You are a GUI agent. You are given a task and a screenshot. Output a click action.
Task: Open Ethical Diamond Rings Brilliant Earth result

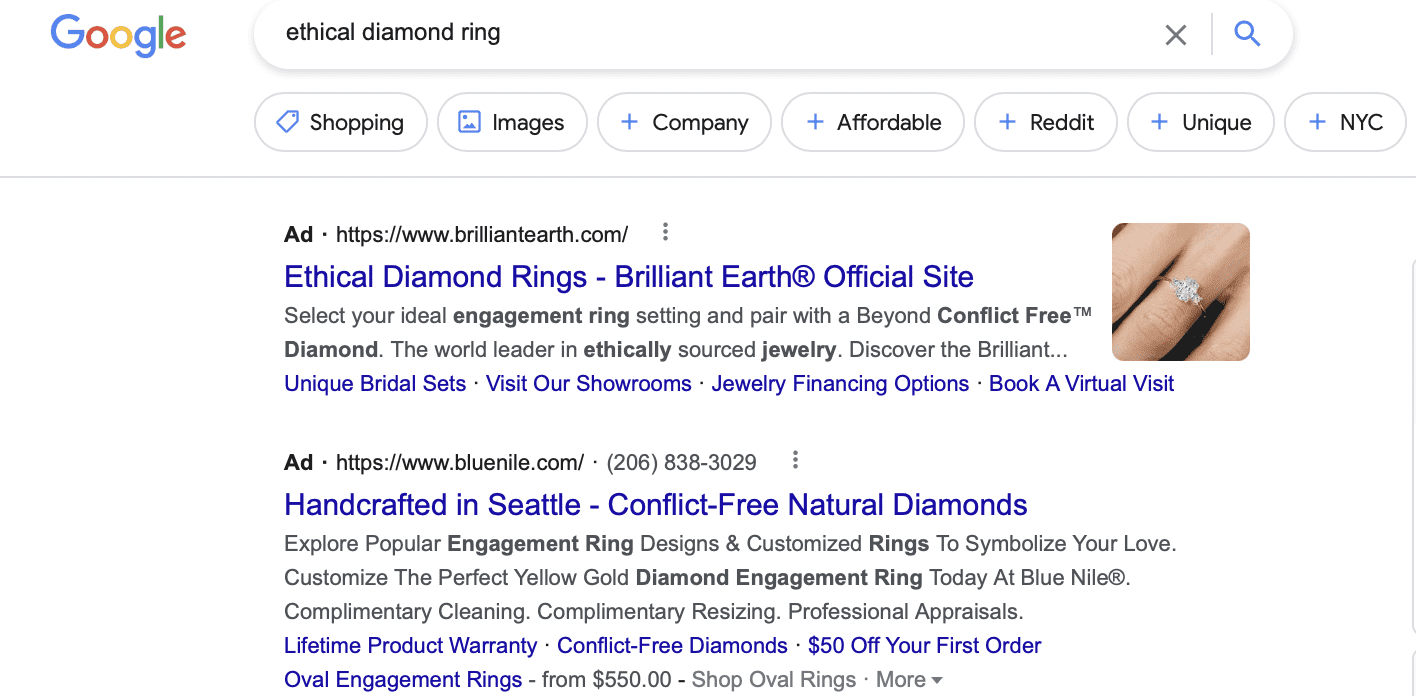629,277
